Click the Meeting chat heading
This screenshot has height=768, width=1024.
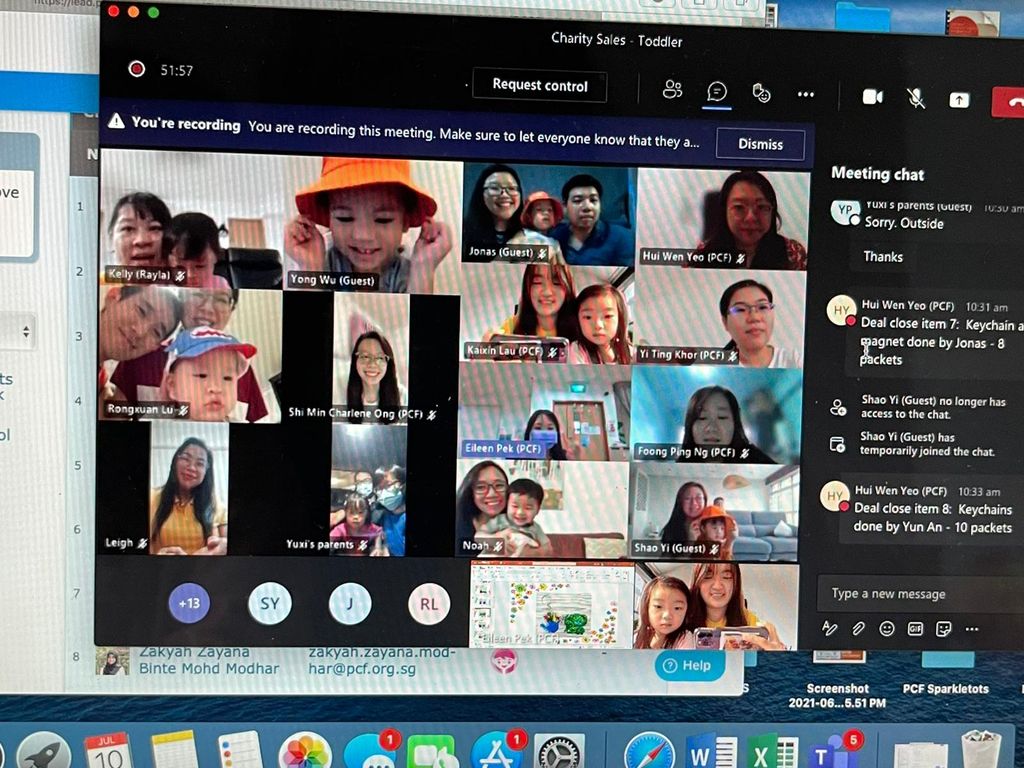[877, 174]
